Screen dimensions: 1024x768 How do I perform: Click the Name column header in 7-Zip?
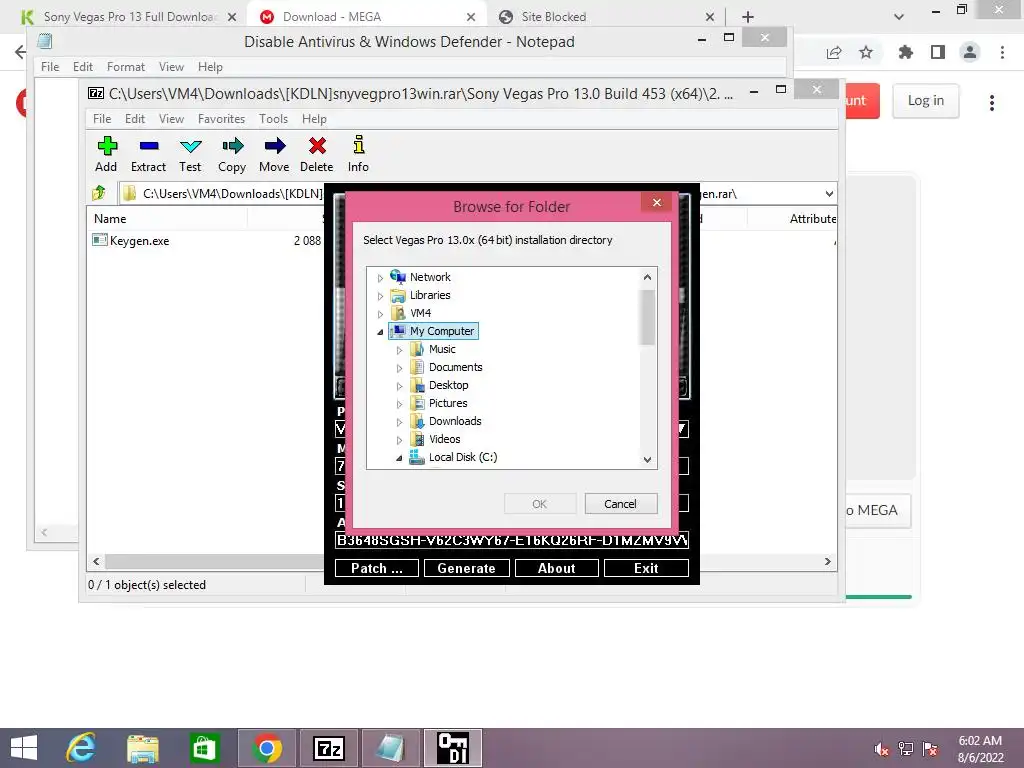point(167,219)
